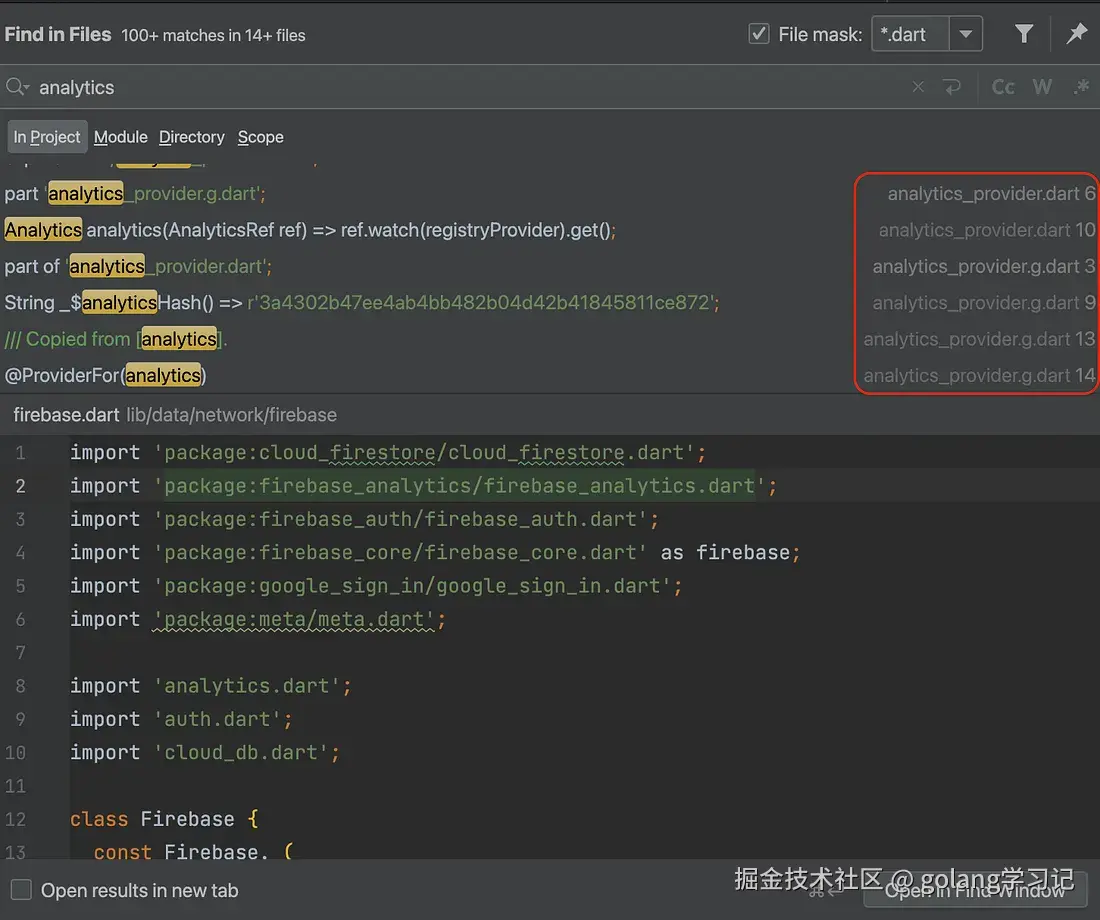
Task: Click the firebase_analytics import line
Action: point(423,486)
